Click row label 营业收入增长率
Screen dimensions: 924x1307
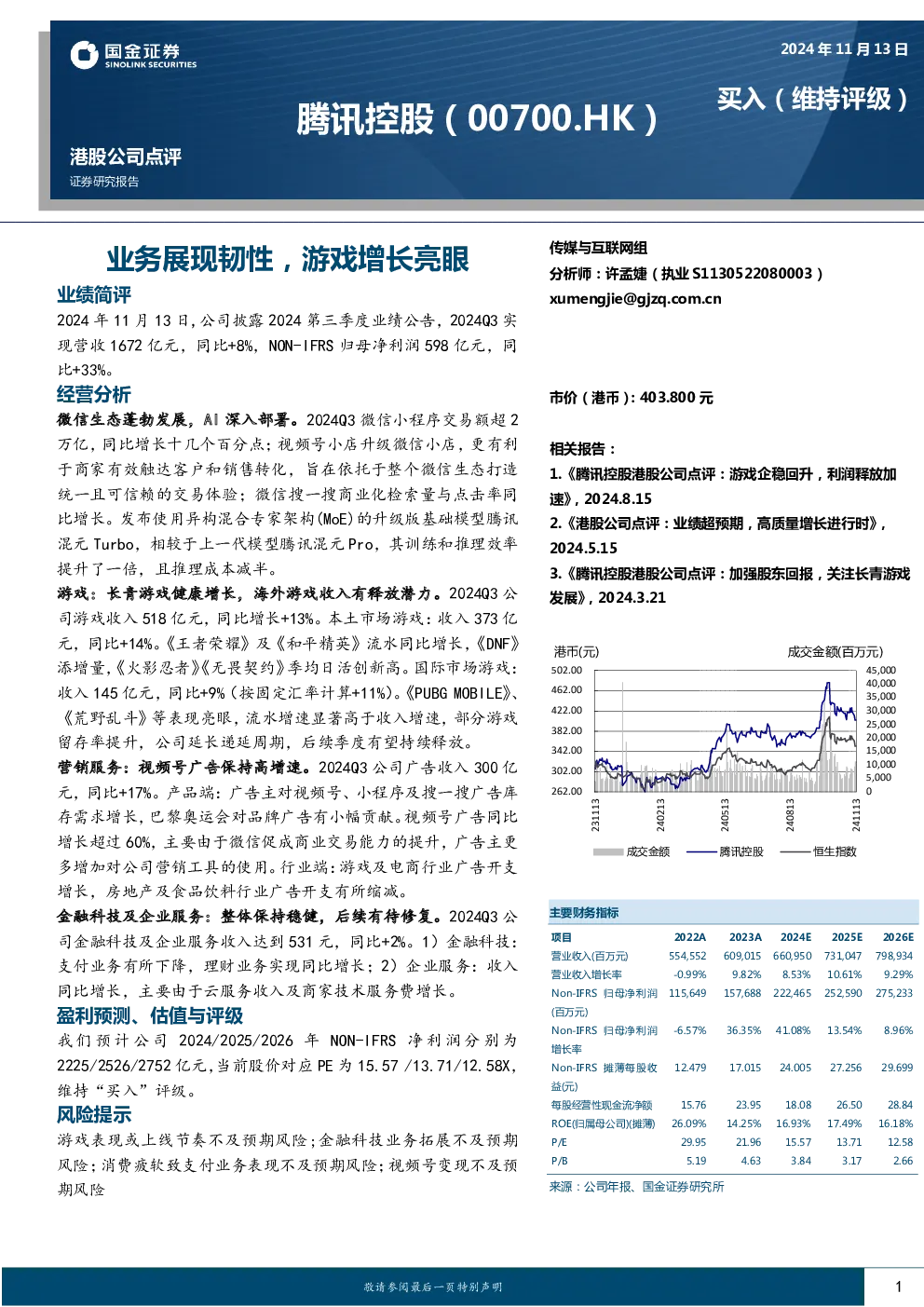(587, 974)
